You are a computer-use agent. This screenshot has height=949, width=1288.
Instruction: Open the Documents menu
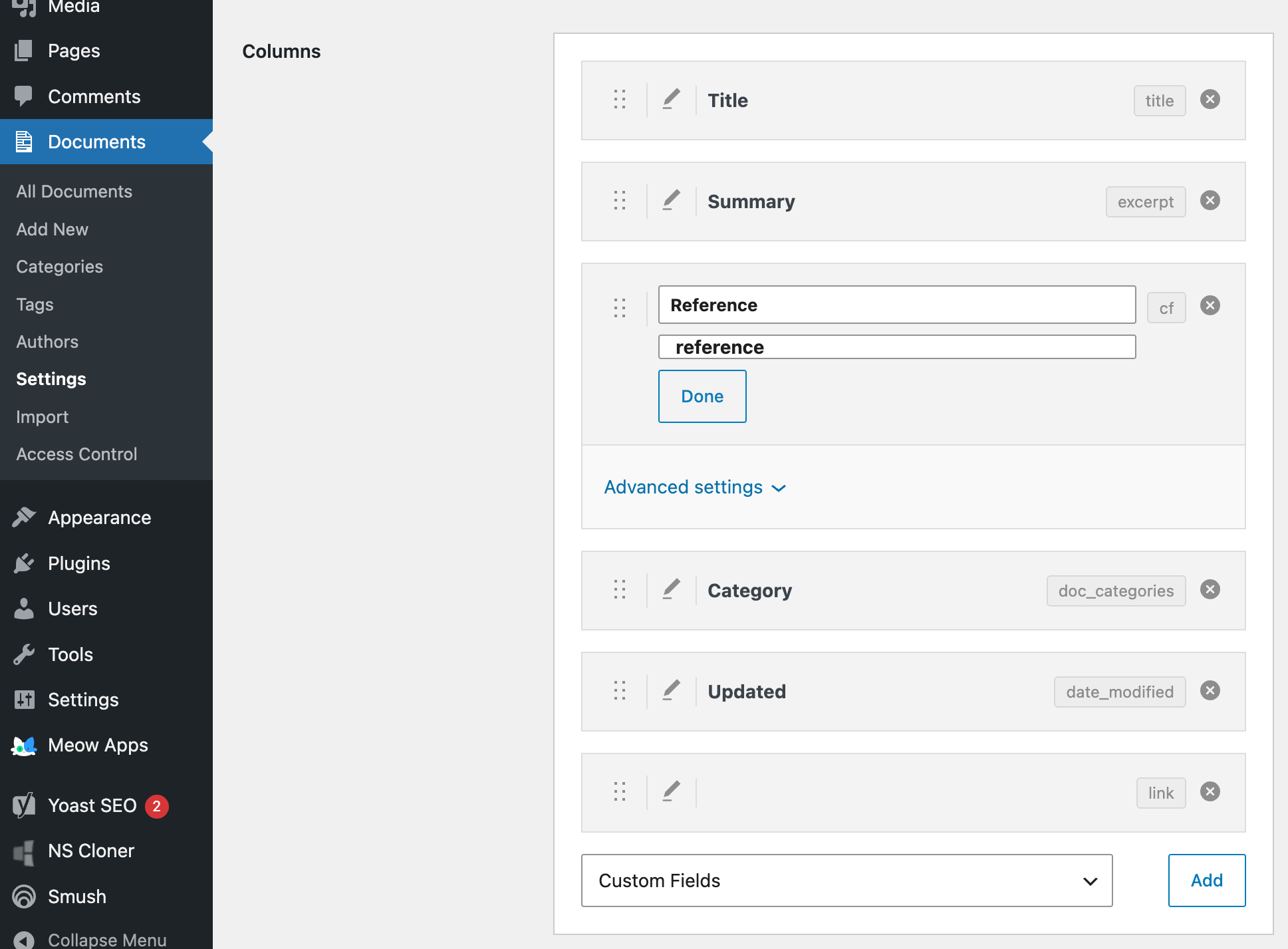tap(106, 142)
